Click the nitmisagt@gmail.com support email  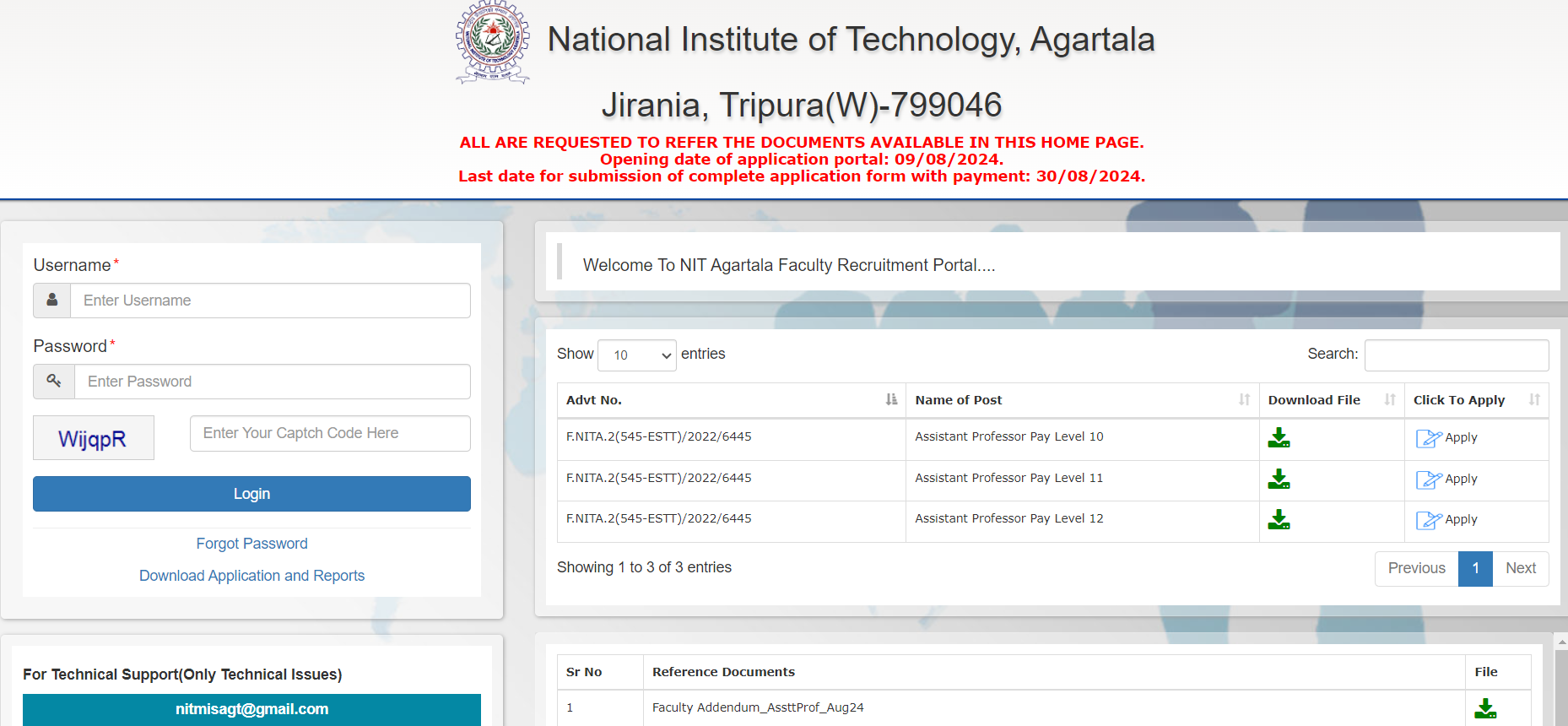tap(251, 709)
